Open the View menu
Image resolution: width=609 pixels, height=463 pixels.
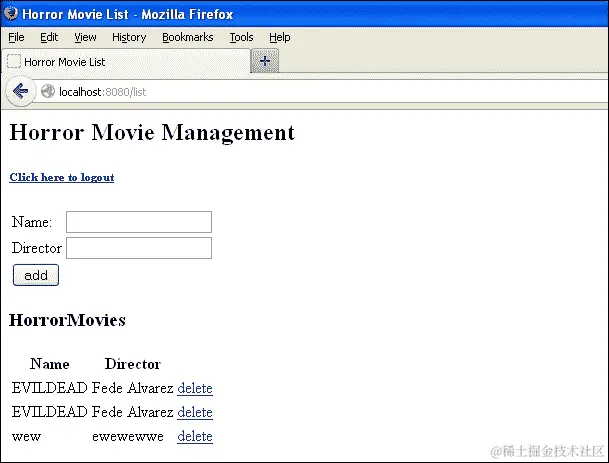(x=85, y=37)
